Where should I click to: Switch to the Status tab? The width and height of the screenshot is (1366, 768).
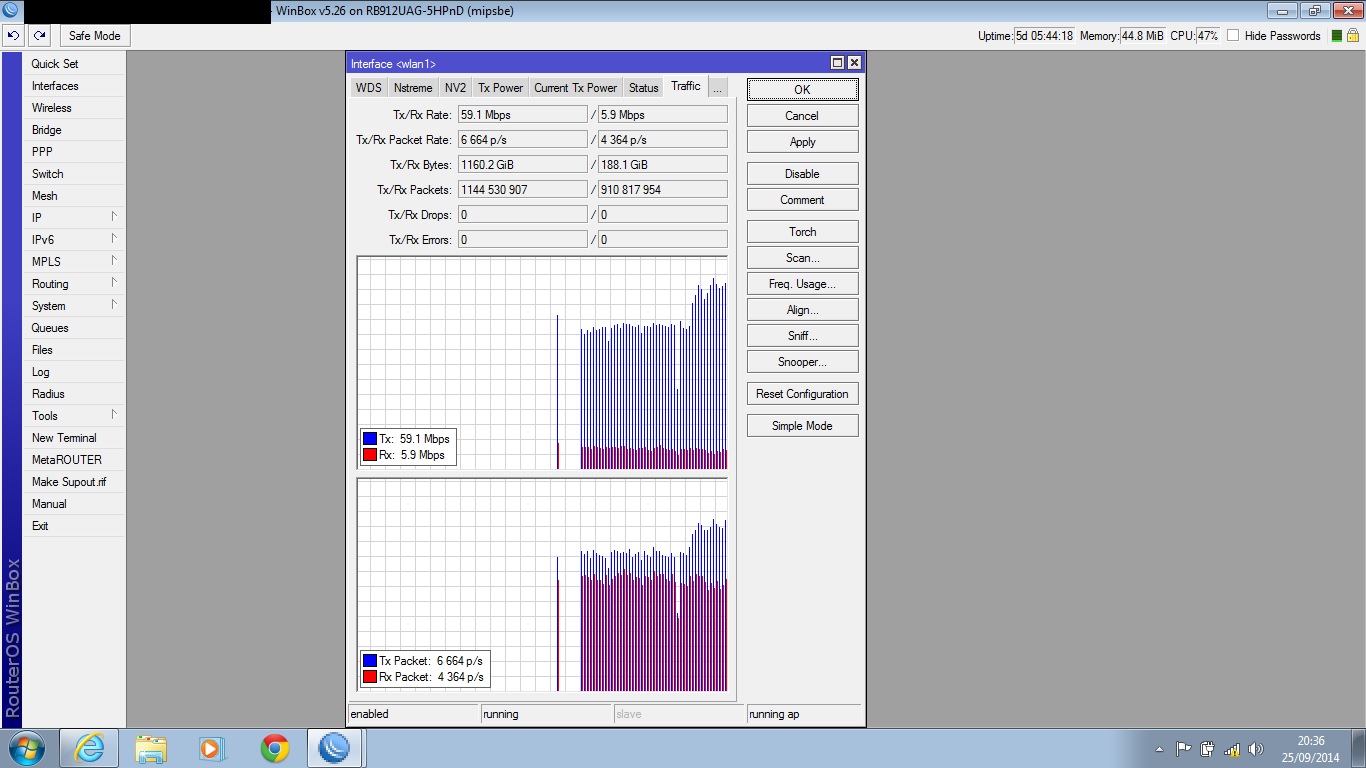[x=644, y=88]
